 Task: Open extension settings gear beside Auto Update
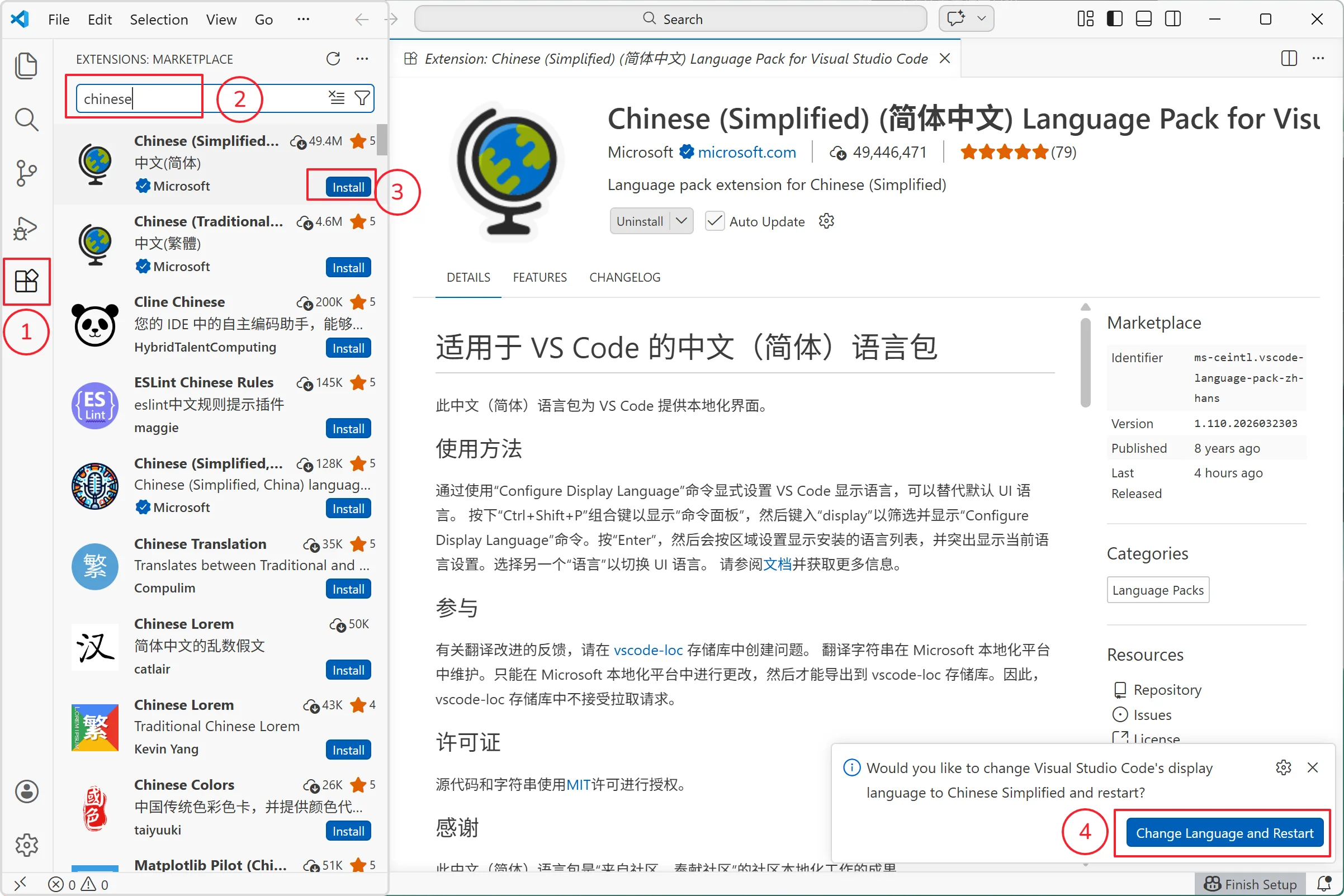(826, 221)
